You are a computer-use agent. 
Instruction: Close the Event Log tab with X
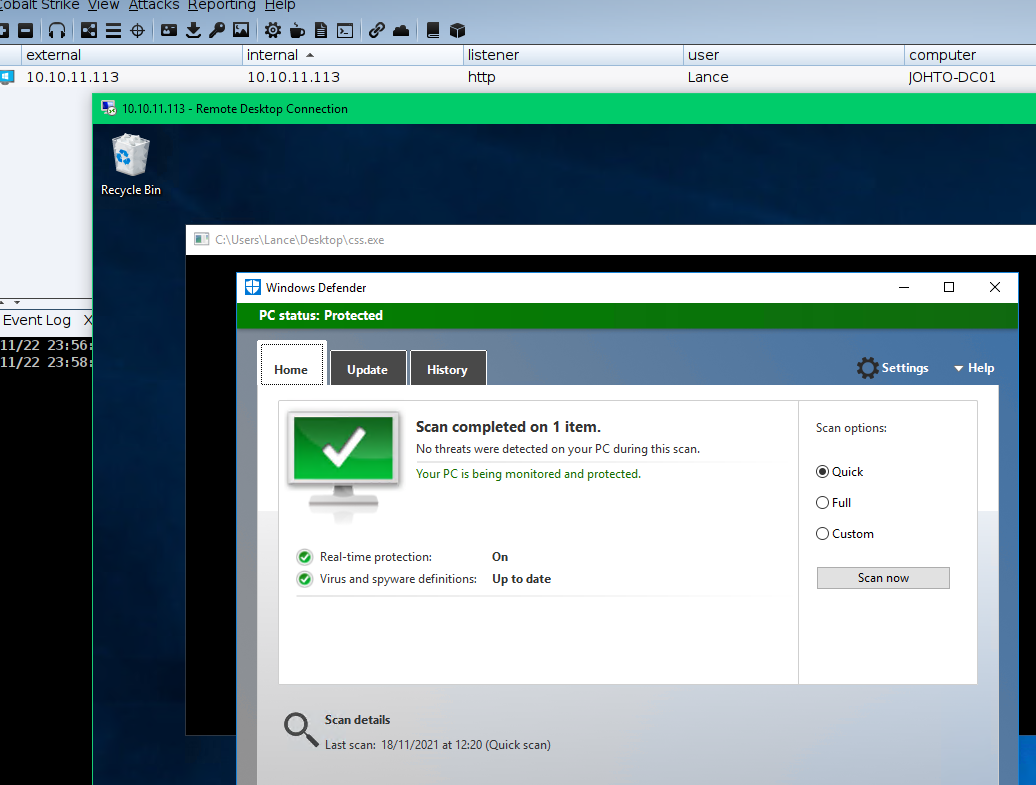click(88, 320)
